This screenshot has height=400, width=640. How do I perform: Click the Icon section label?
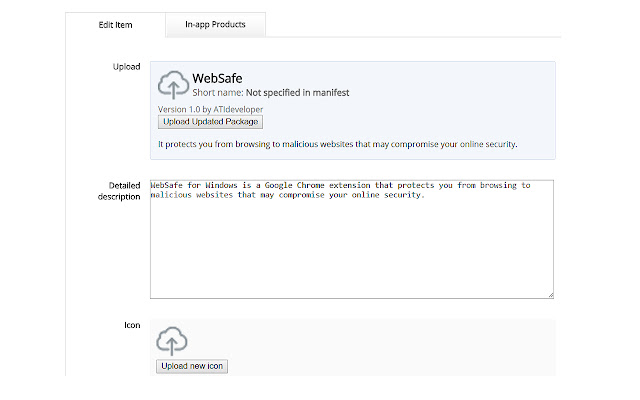(131, 325)
